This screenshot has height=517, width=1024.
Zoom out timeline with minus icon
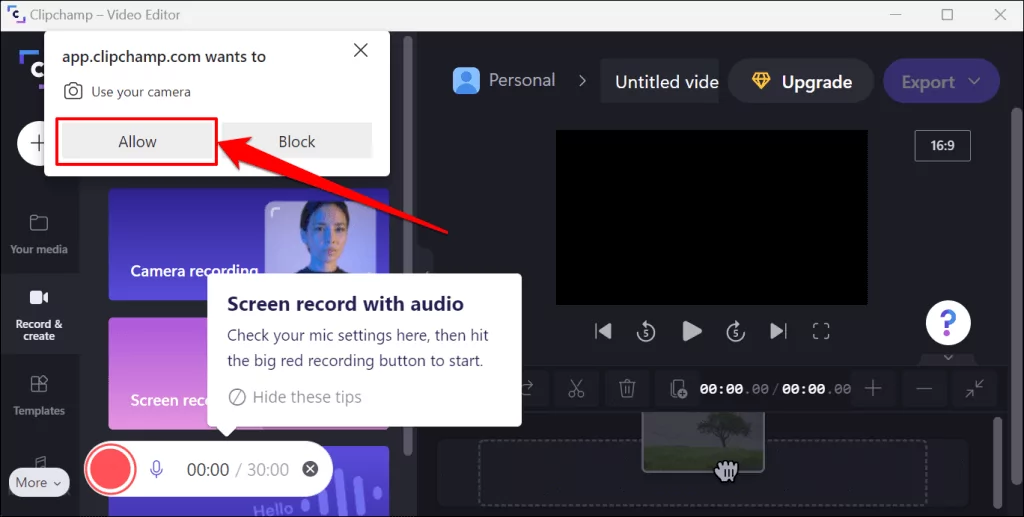(923, 388)
